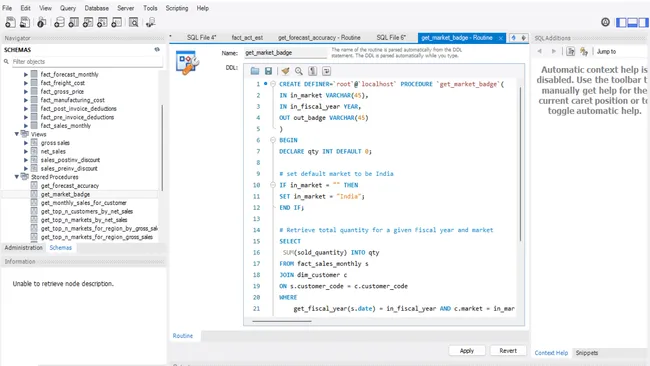Switch to the fact_act_est tab

(247, 38)
